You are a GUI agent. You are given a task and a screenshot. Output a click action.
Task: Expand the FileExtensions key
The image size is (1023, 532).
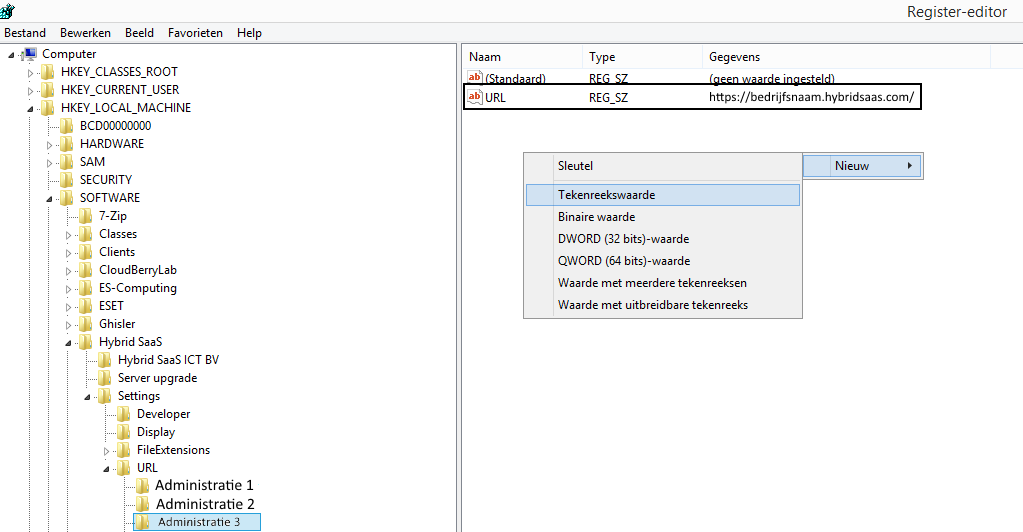107,451
